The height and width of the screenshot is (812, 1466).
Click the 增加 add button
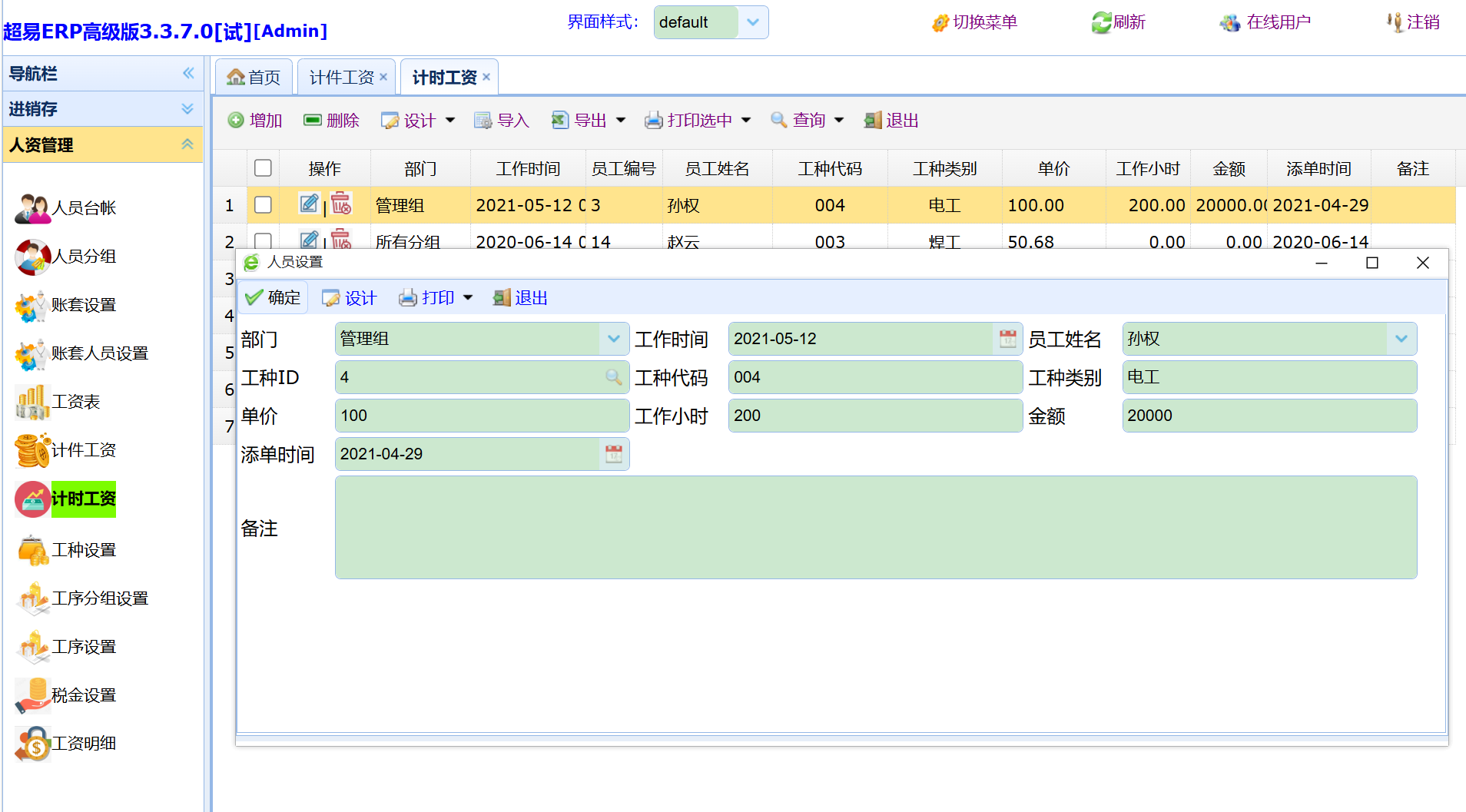pyautogui.click(x=256, y=121)
